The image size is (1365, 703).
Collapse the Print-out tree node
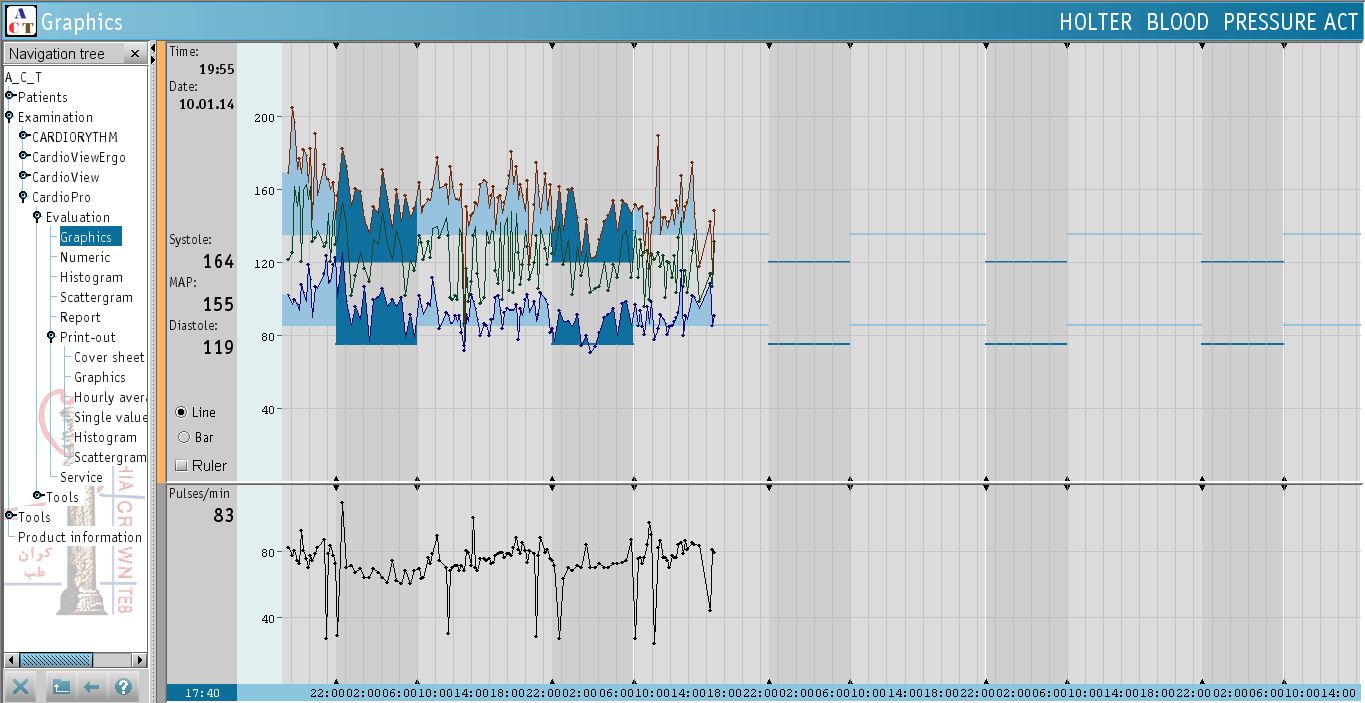tap(52, 337)
